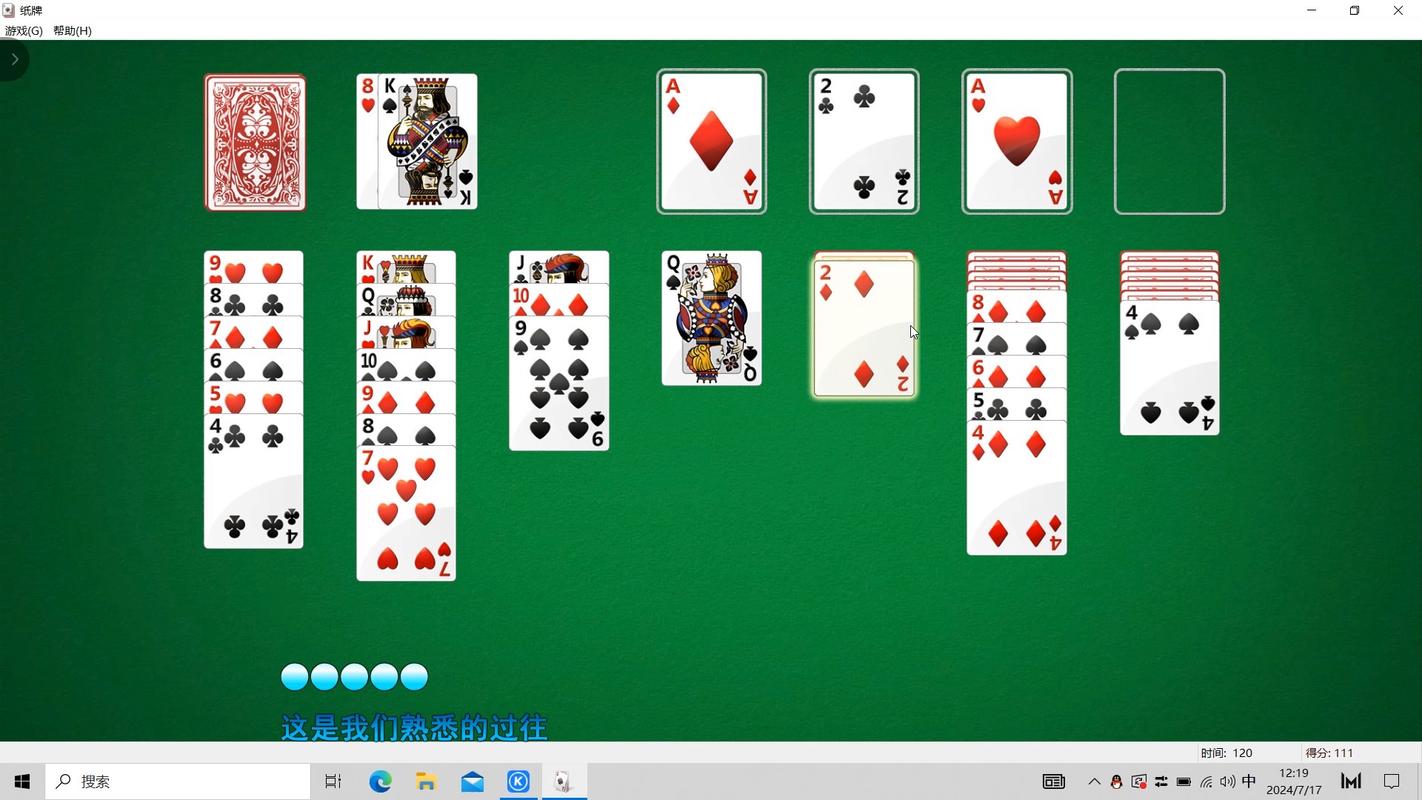Expand the left side panel arrow

14,60
